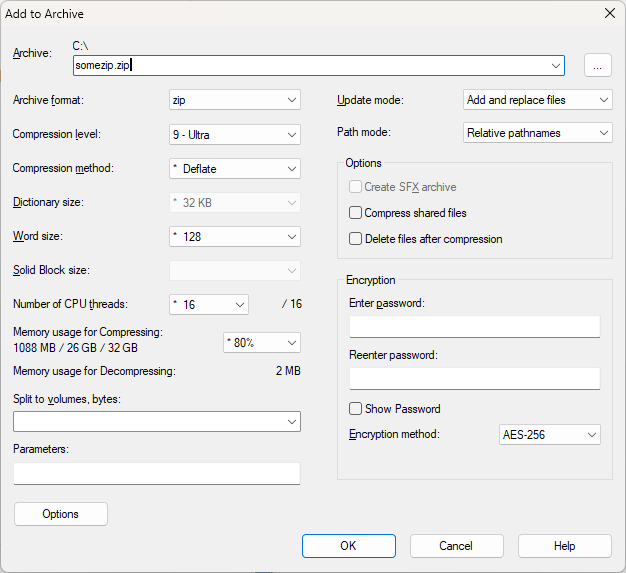Check the Show Password box

(355, 409)
